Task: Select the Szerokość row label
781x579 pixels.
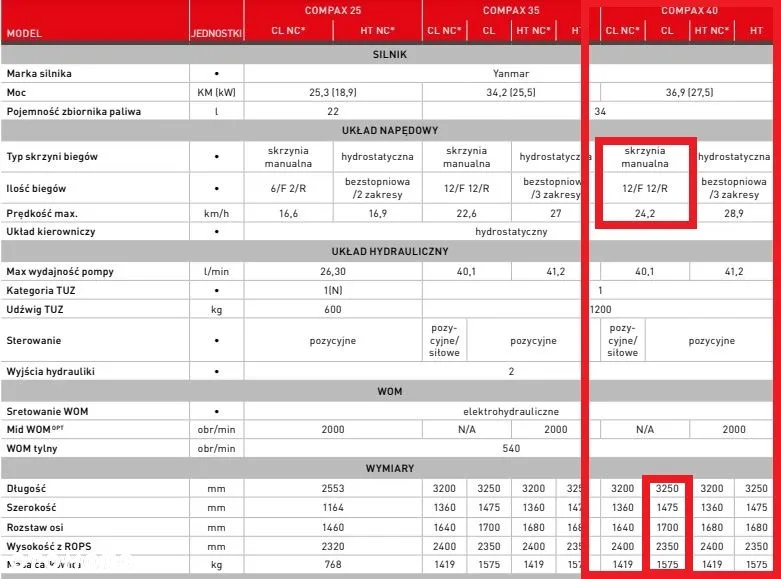Action: (x=31, y=508)
